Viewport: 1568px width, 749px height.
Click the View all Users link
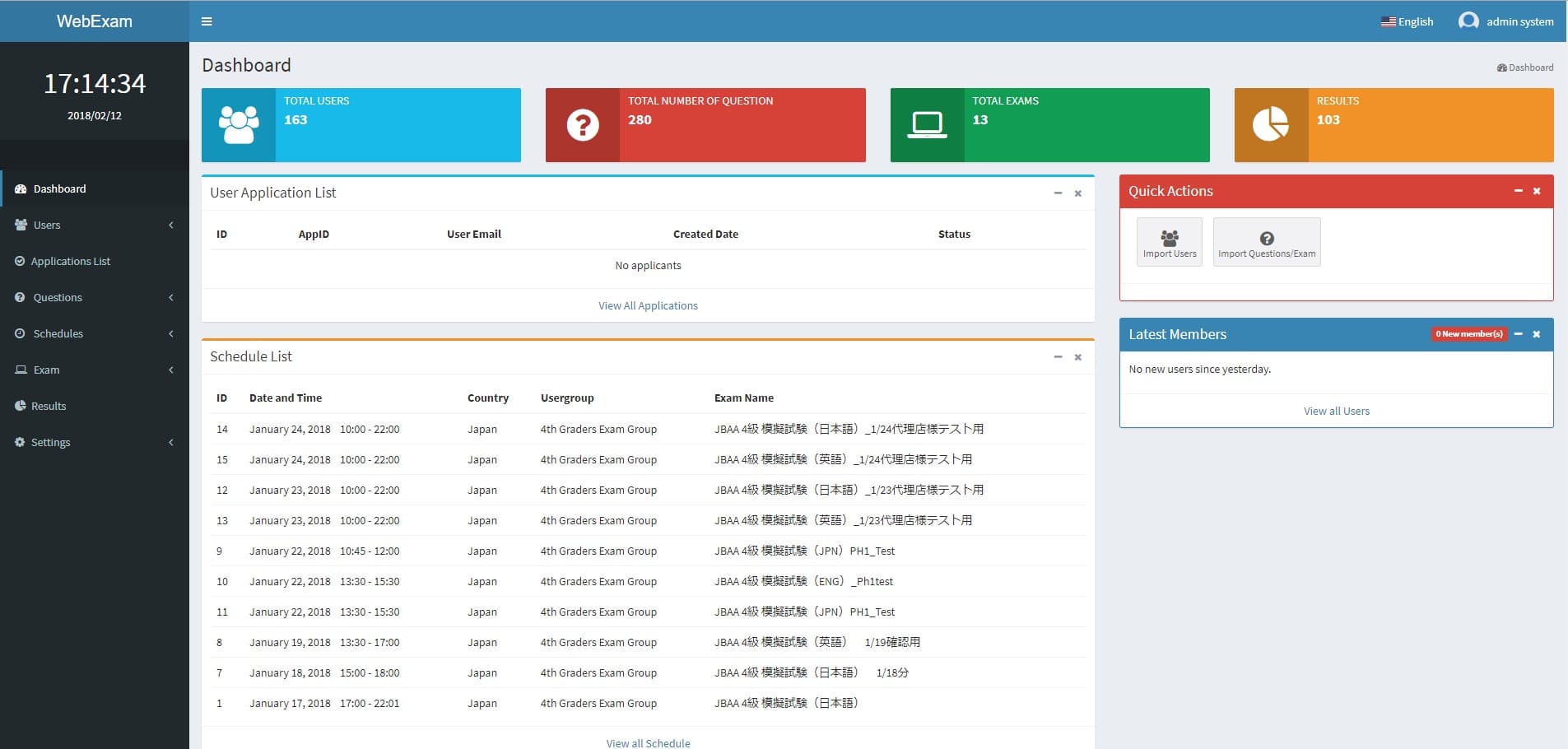click(x=1336, y=411)
